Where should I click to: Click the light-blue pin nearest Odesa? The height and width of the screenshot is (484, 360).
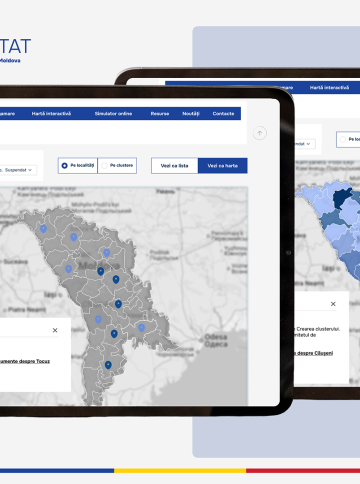tap(141, 328)
